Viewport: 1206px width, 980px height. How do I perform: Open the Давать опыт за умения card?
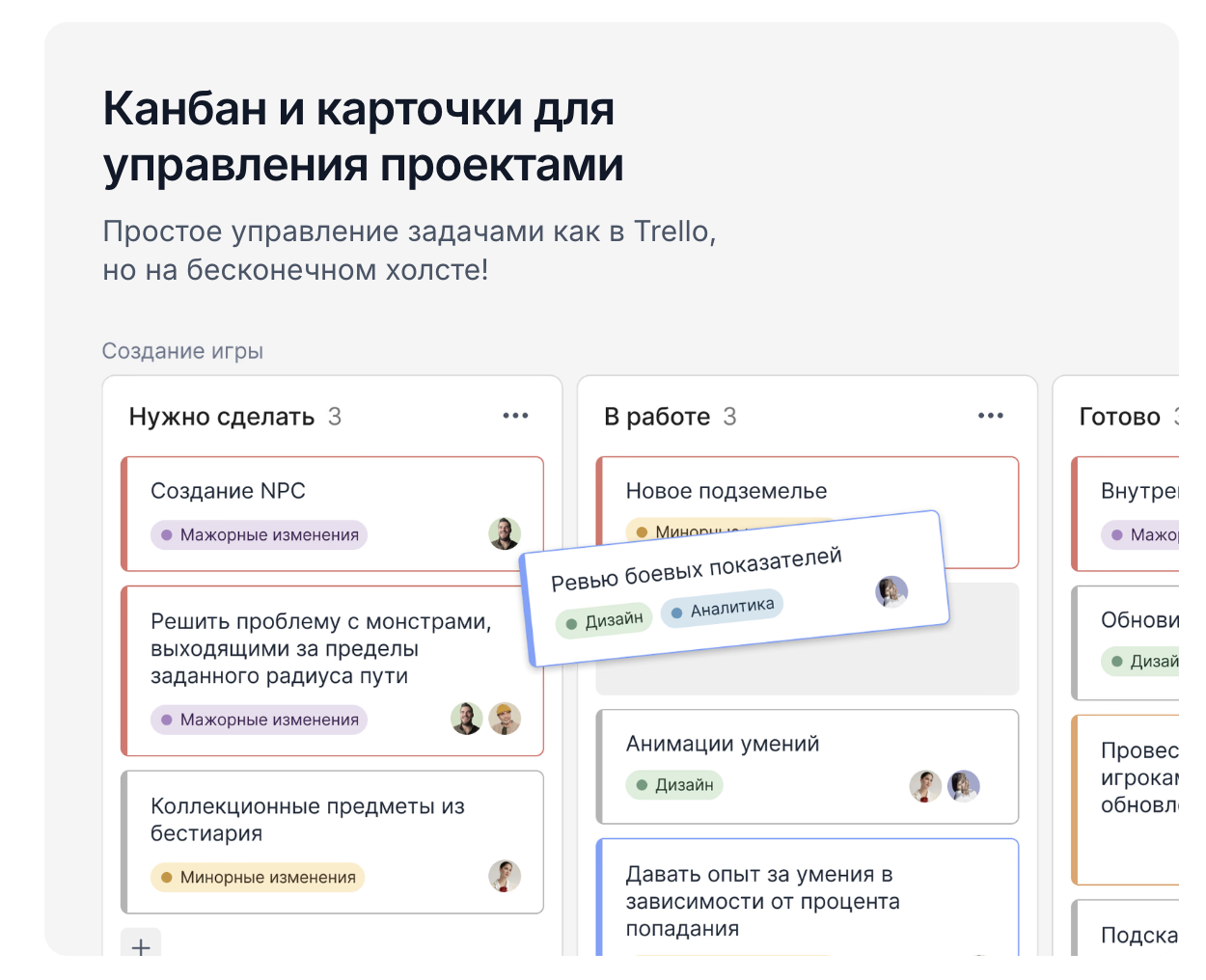(x=808, y=897)
